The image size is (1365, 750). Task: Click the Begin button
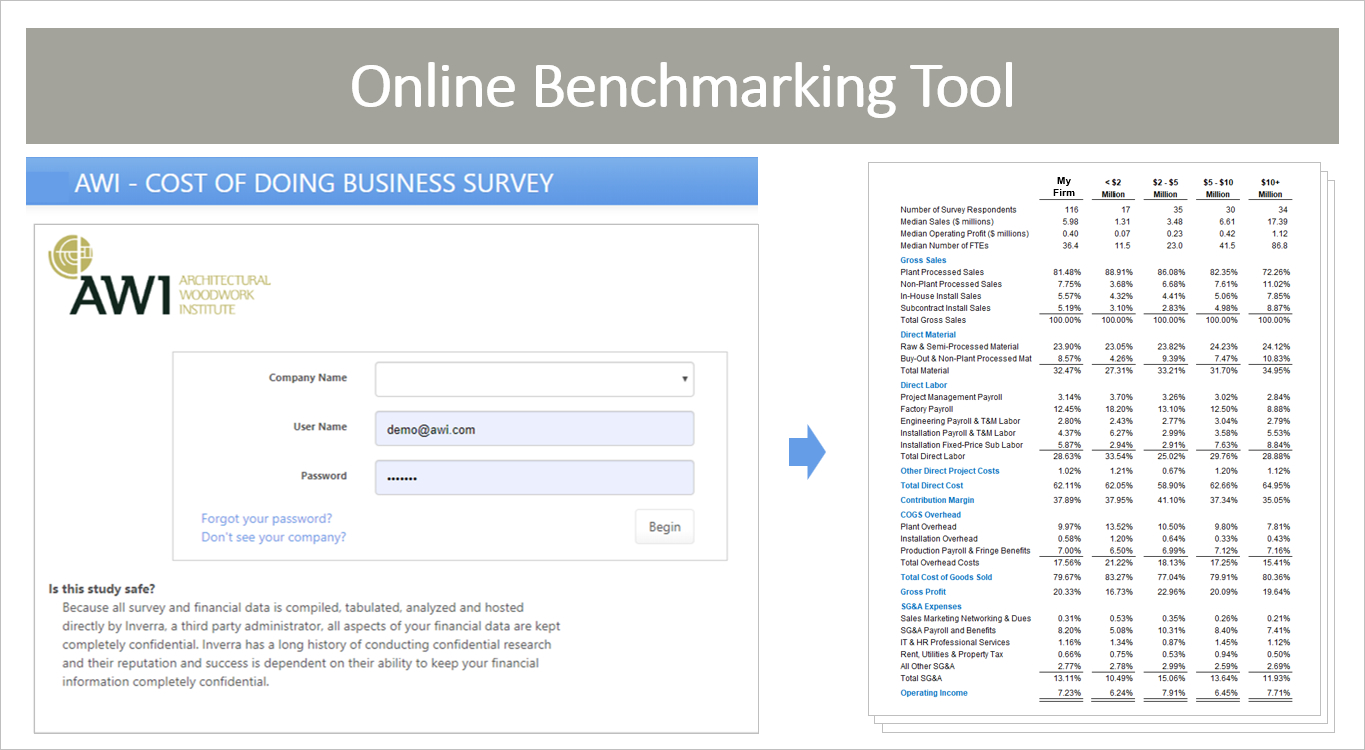664,527
